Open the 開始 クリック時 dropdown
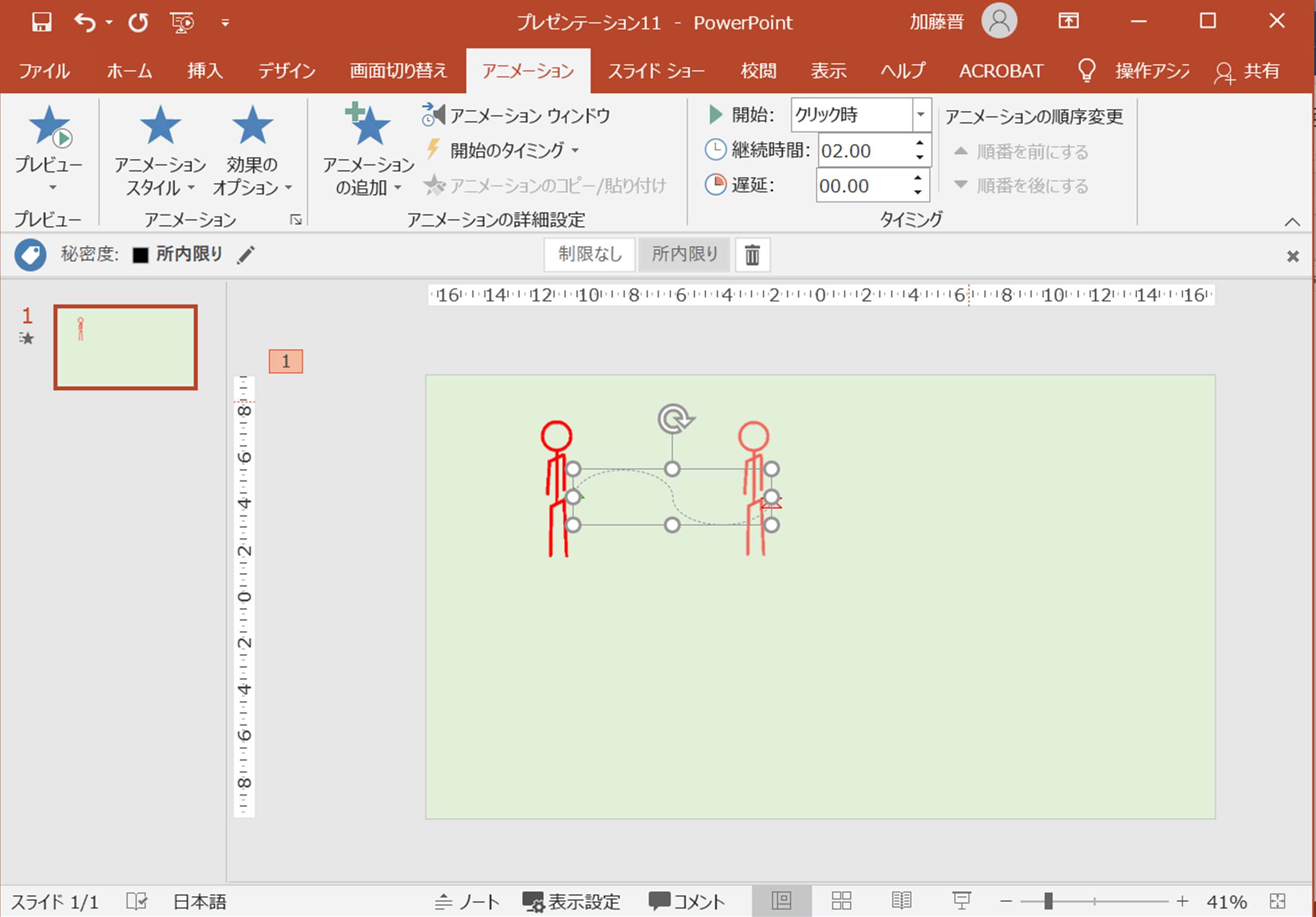 (921, 114)
